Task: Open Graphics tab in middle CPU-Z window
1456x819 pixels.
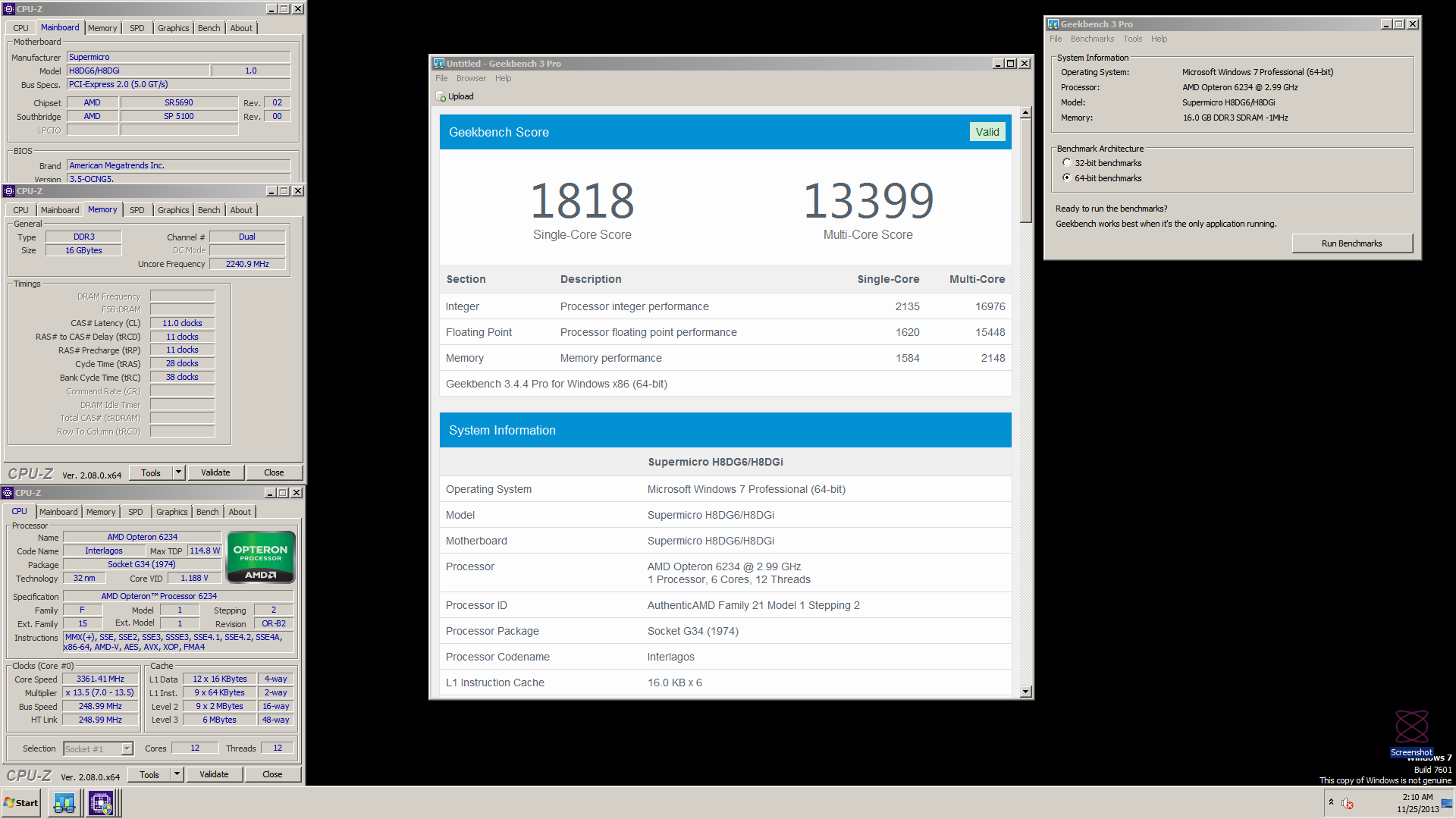Action: [174, 210]
